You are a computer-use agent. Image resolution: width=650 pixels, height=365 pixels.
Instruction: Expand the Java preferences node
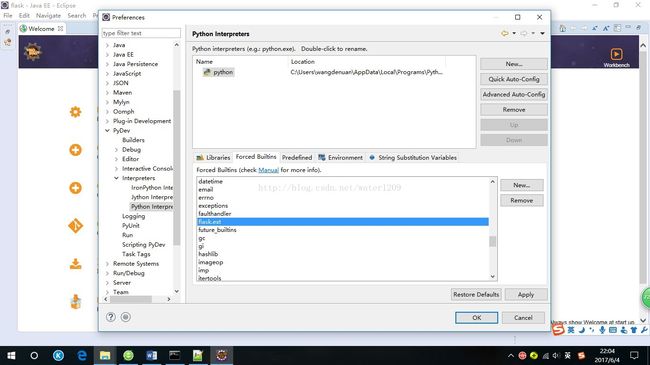tap(107, 45)
